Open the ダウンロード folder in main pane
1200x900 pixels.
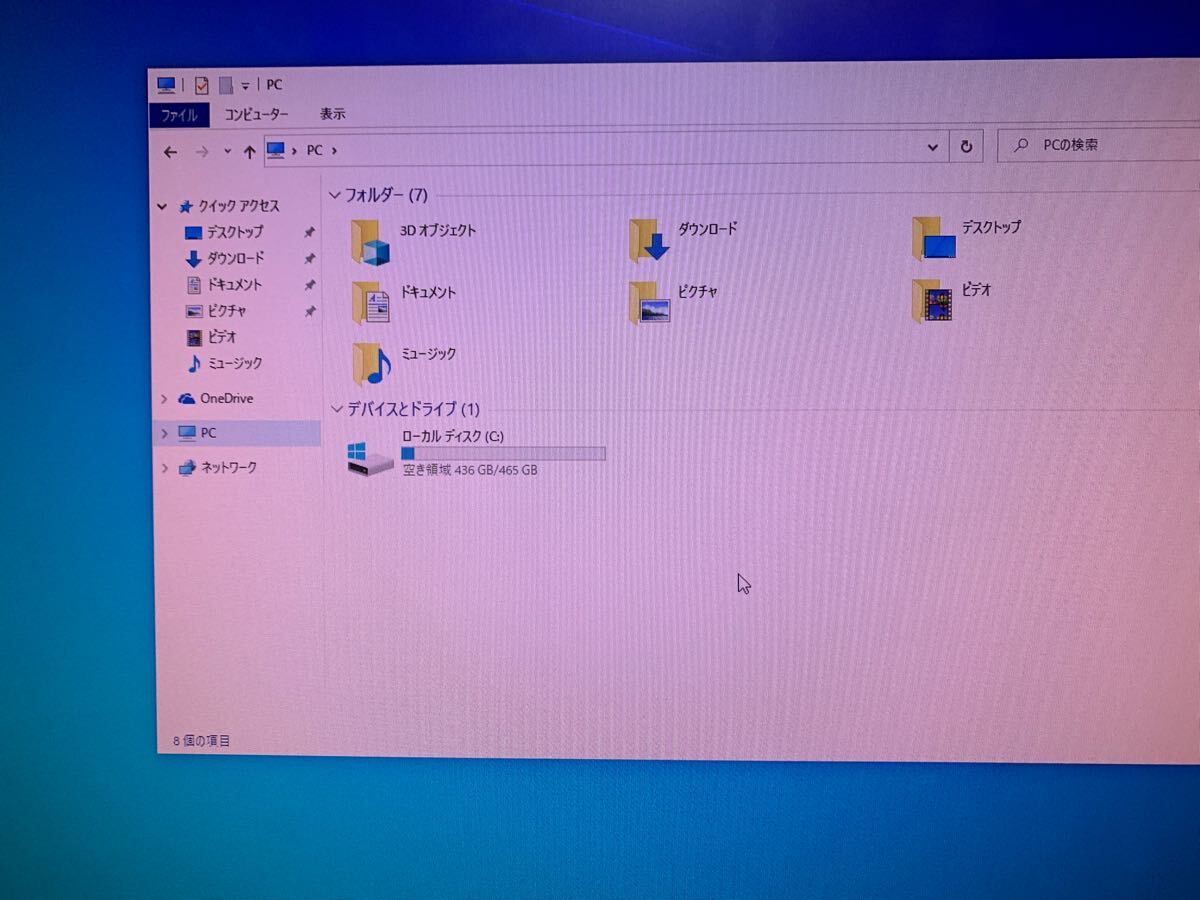(683, 239)
